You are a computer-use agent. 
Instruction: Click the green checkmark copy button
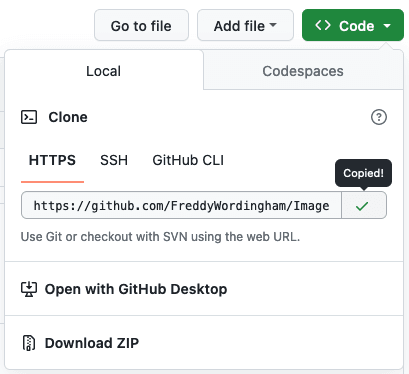364,205
